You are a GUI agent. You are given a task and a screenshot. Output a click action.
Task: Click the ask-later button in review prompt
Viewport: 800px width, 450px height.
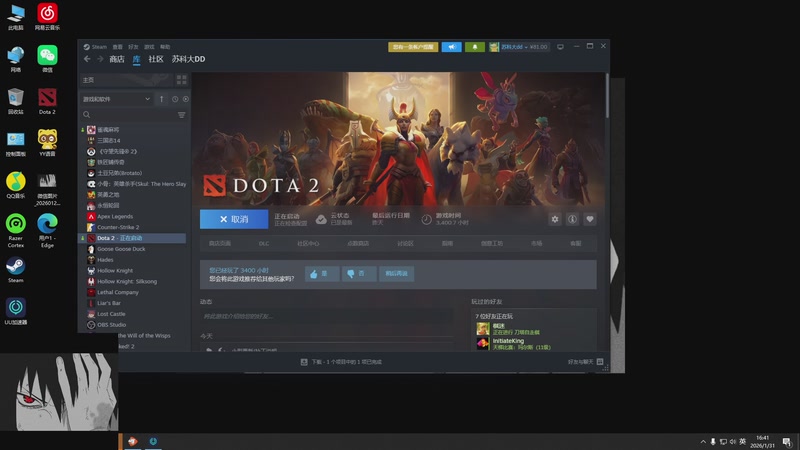point(396,274)
